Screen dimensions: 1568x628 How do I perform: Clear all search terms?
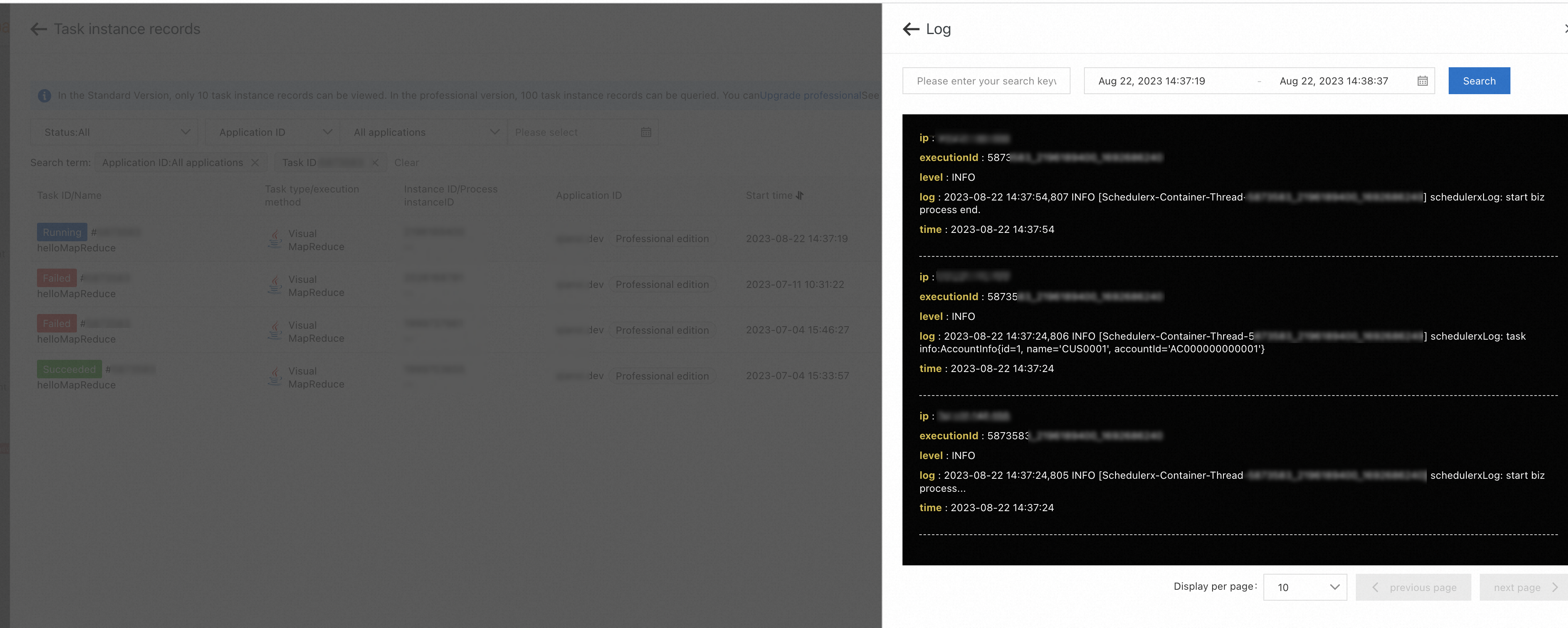pyautogui.click(x=406, y=163)
